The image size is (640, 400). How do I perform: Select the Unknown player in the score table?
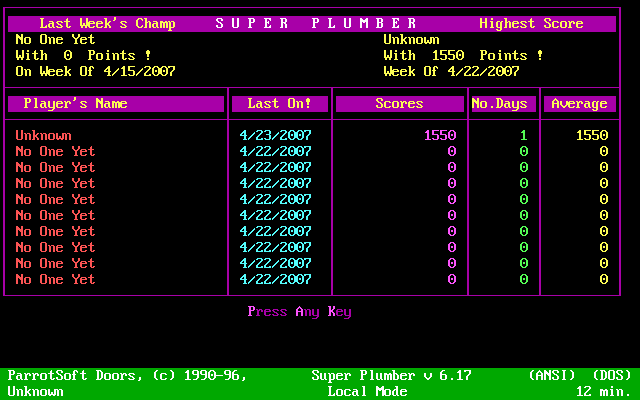(43, 136)
